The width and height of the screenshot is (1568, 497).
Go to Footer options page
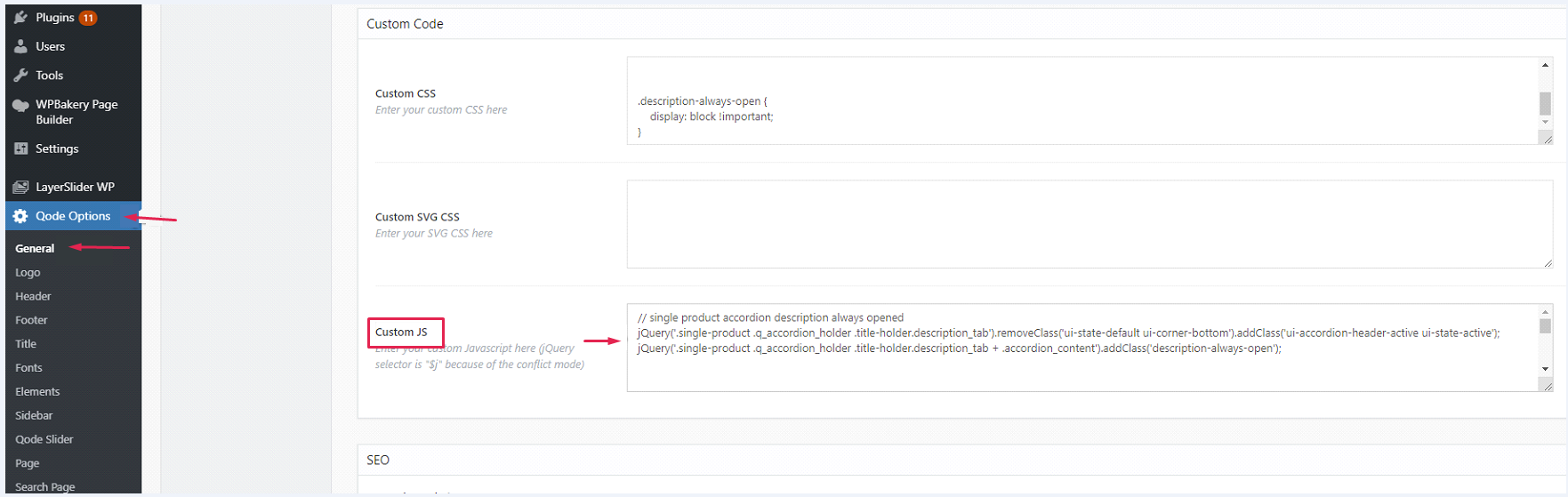(31, 320)
